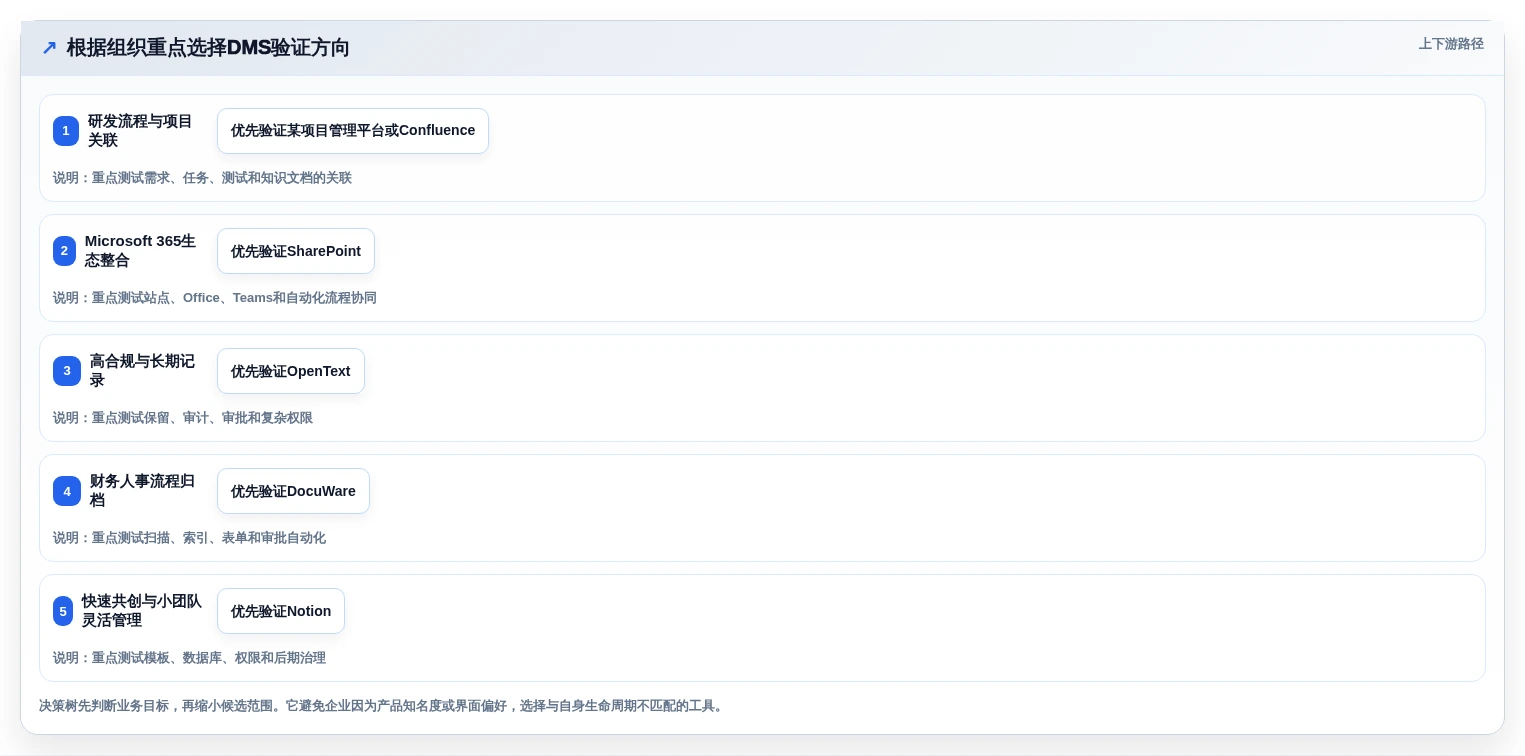The image size is (1525, 756).
Task: Open the 优先验证Notion button
Action: point(281,611)
